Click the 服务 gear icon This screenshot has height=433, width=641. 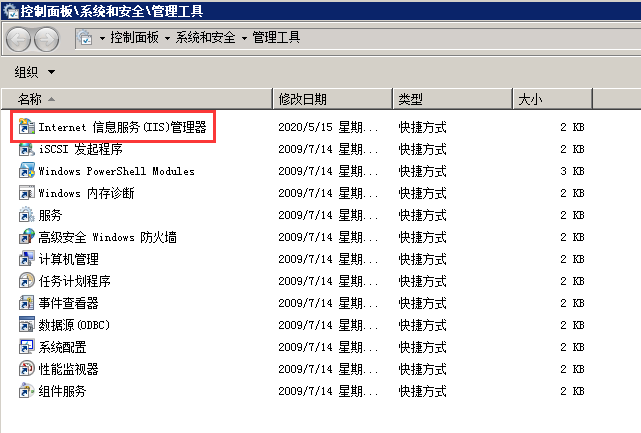[27, 215]
